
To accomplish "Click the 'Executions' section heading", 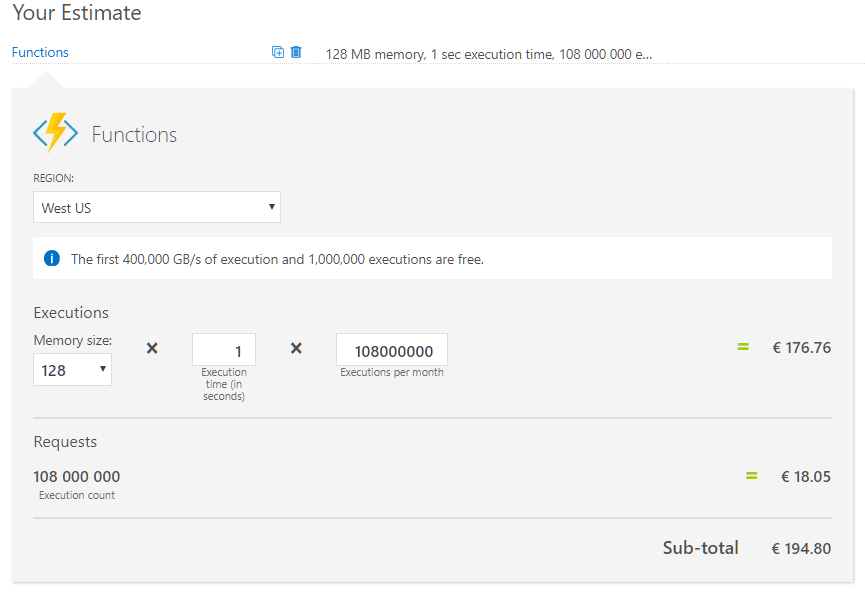I will (x=71, y=313).
